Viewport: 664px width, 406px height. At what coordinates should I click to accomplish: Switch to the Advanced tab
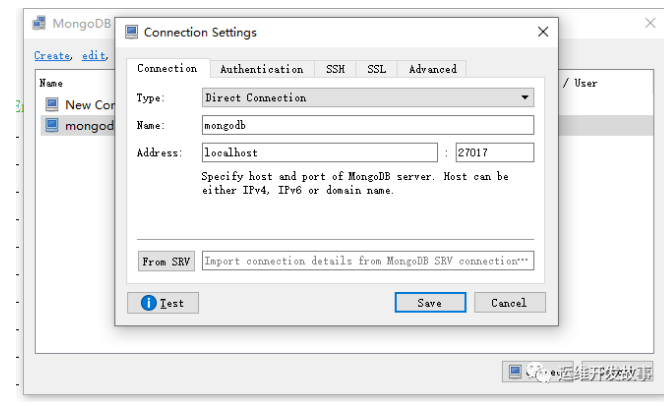click(x=432, y=69)
